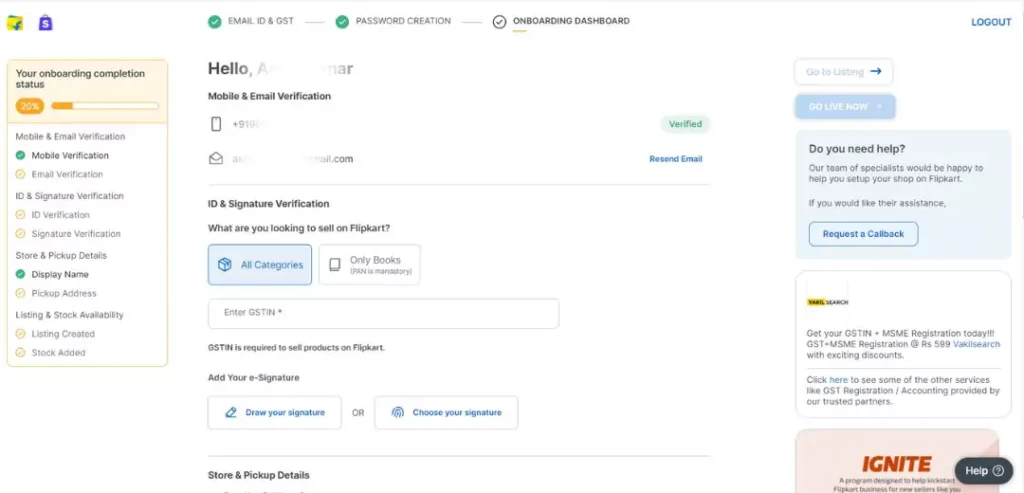Click the Display Name green check icon
This screenshot has width=1024, height=493.
(20, 274)
